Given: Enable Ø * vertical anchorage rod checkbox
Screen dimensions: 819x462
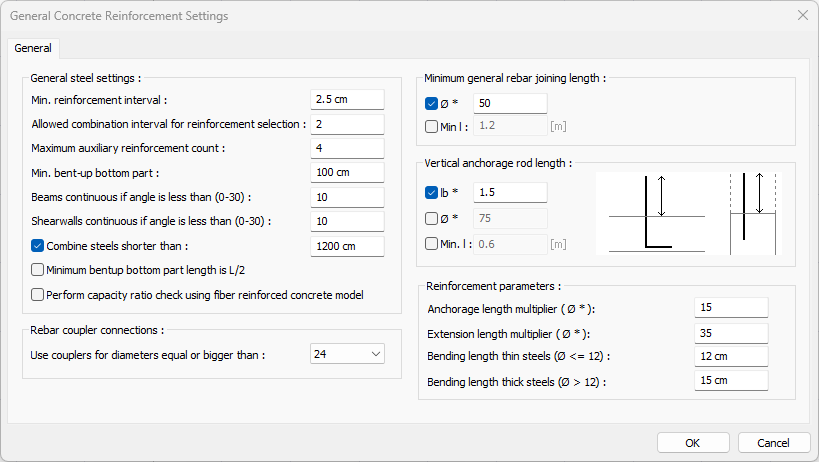Looking at the screenshot, I should click(431, 218).
